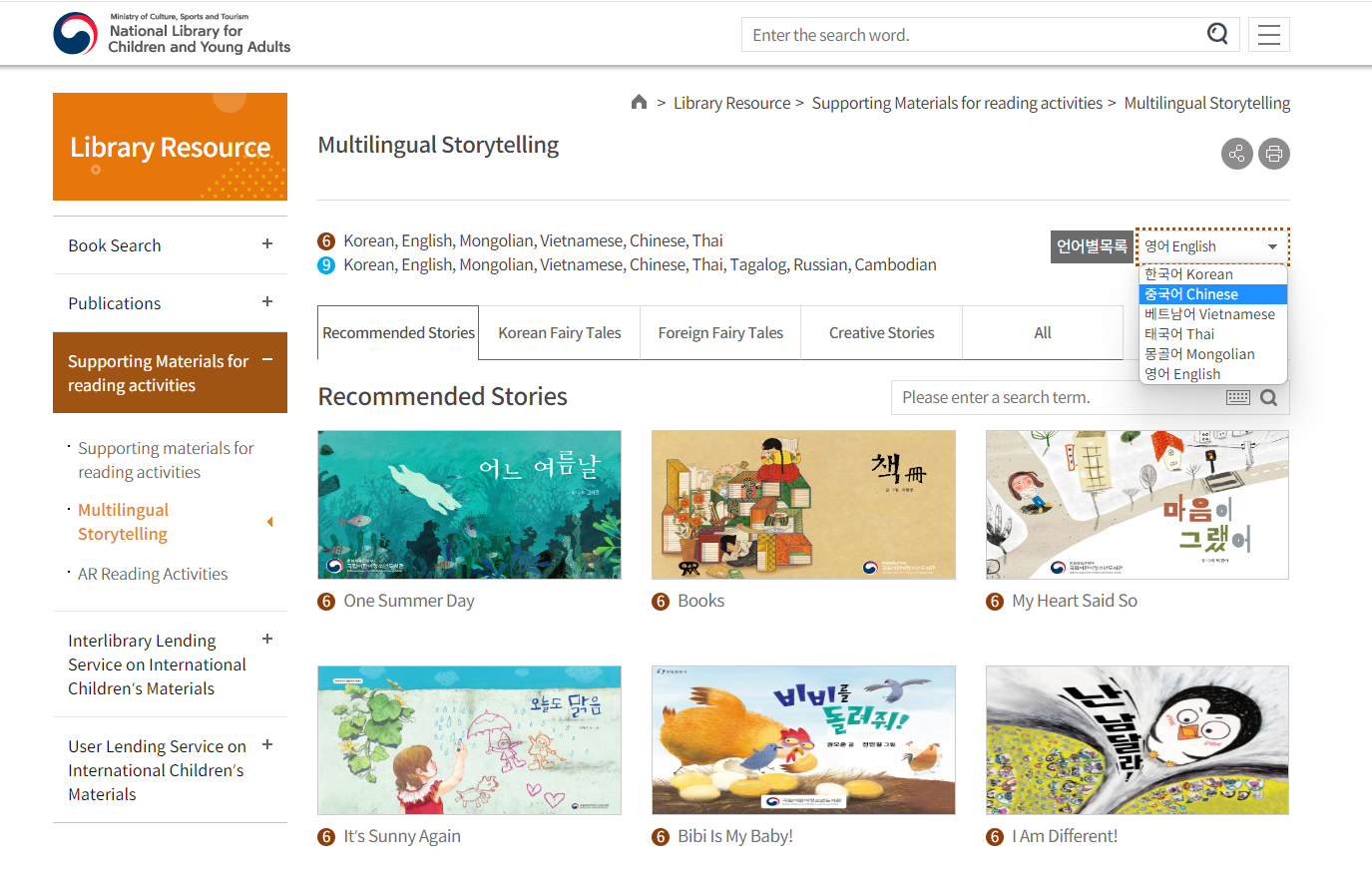This screenshot has width=1372, height=879.
Task: Click One Summer Day title text
Action: pos(409,601)
